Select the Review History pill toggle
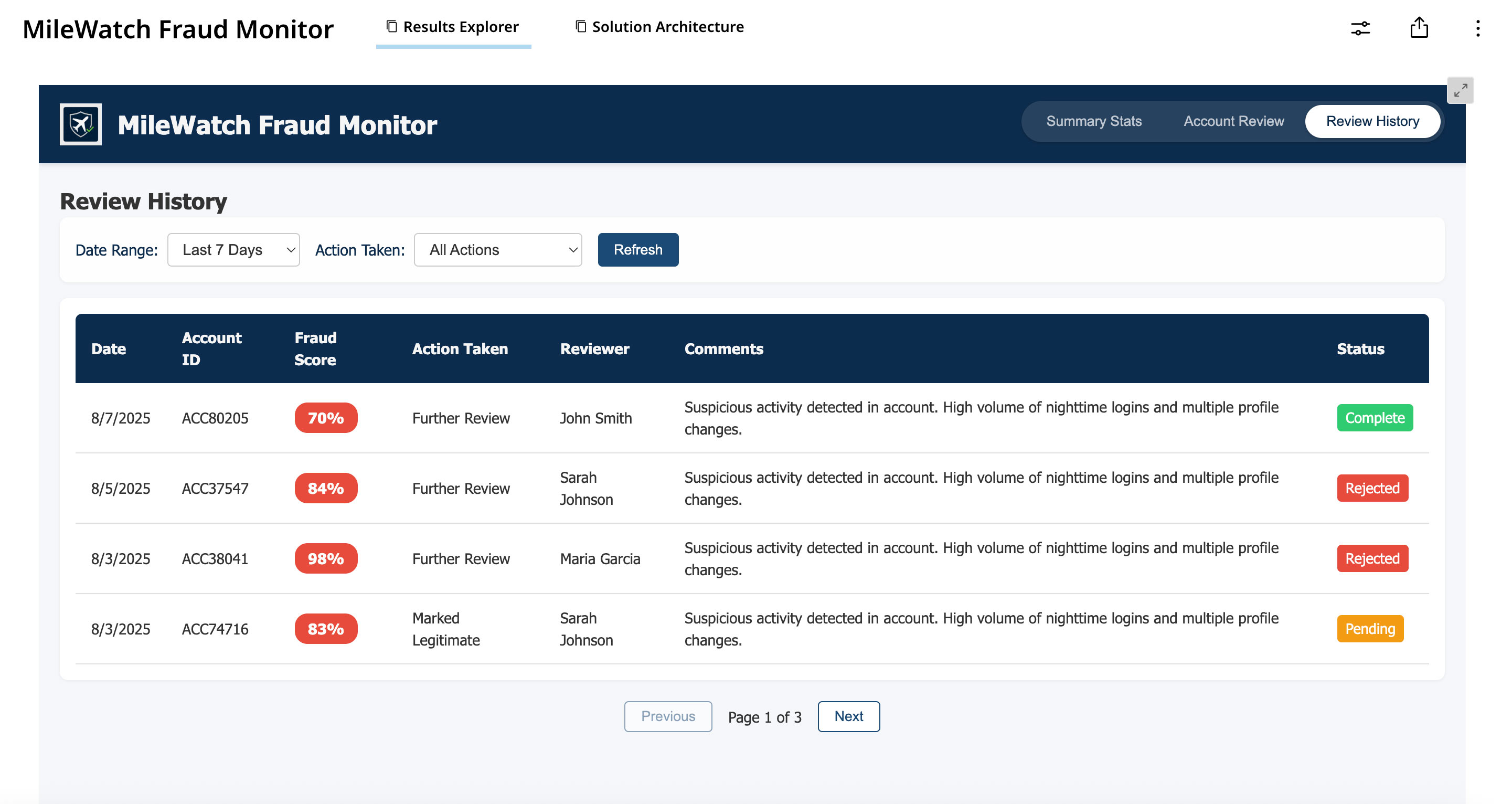 pos(1372,121)
